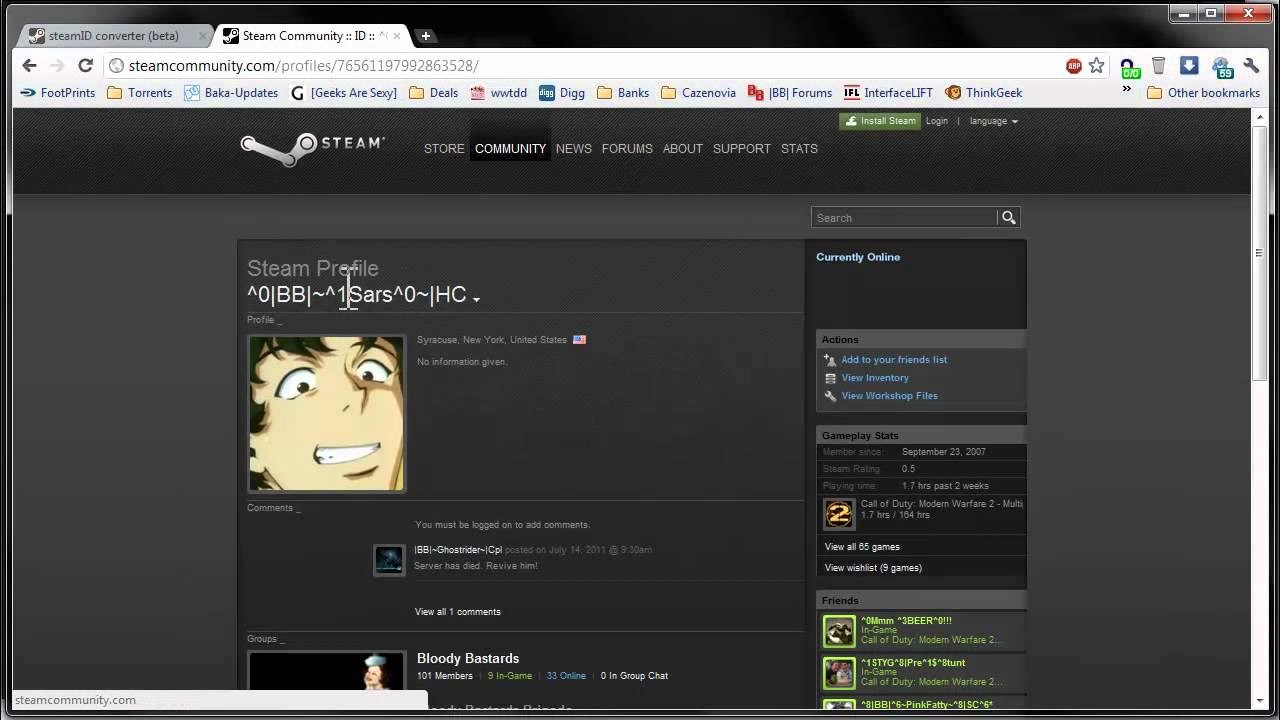1280x720 pixels.
Task: Open the STATS menu item
Action: coord(799,149)
